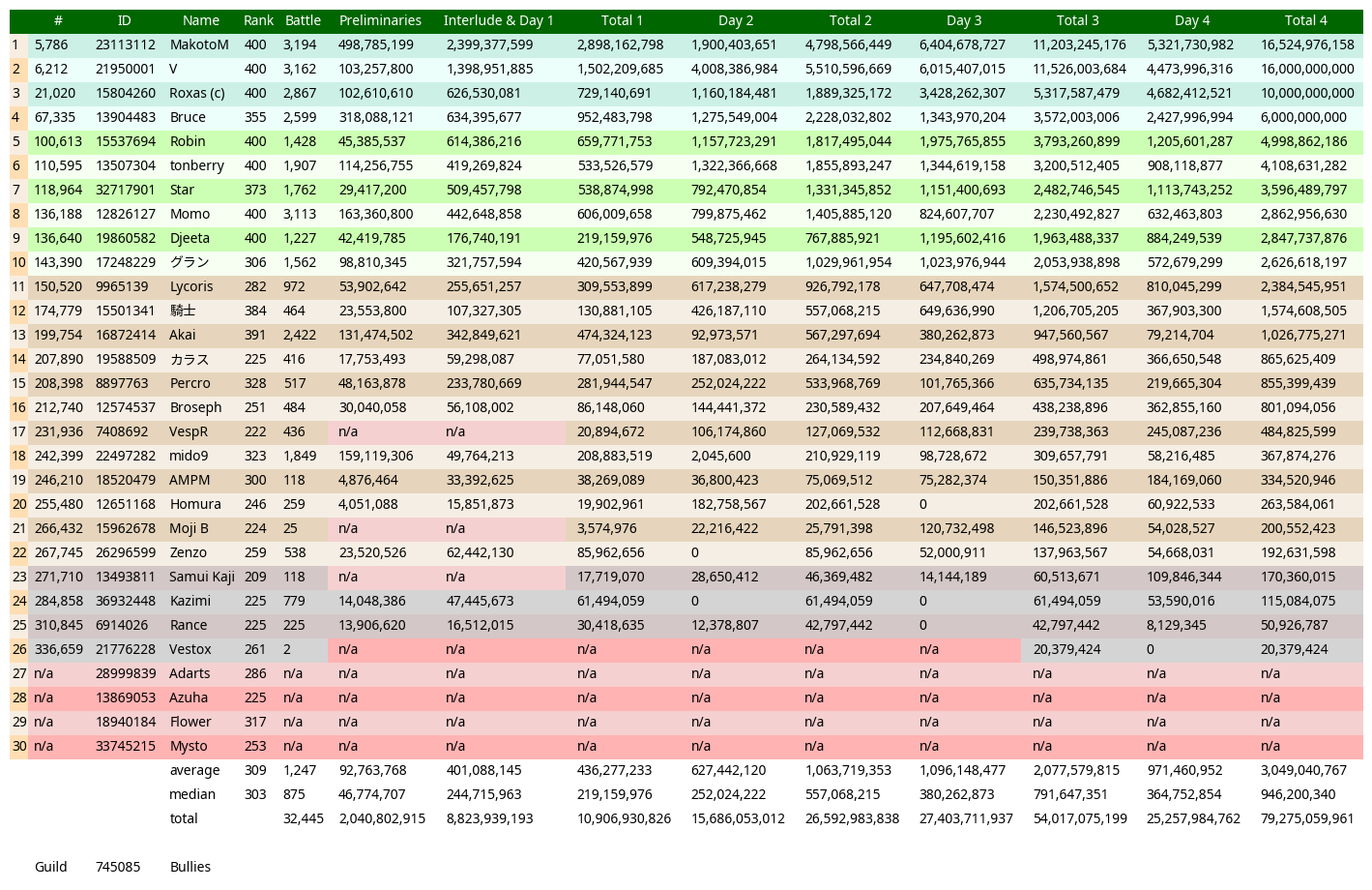
Task: Select the Total 1 column header
Action: pyautogui.click(x=622, y=20)
